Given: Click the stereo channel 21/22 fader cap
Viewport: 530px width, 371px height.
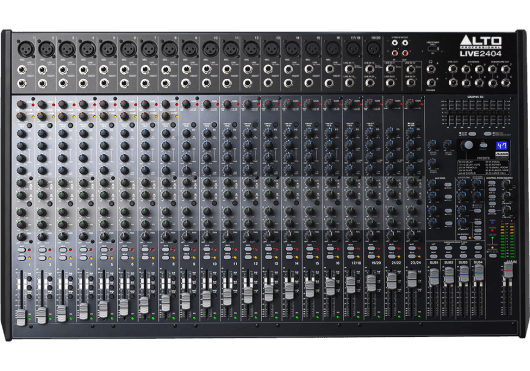Looking at the screenshot, I should (392, 281).
